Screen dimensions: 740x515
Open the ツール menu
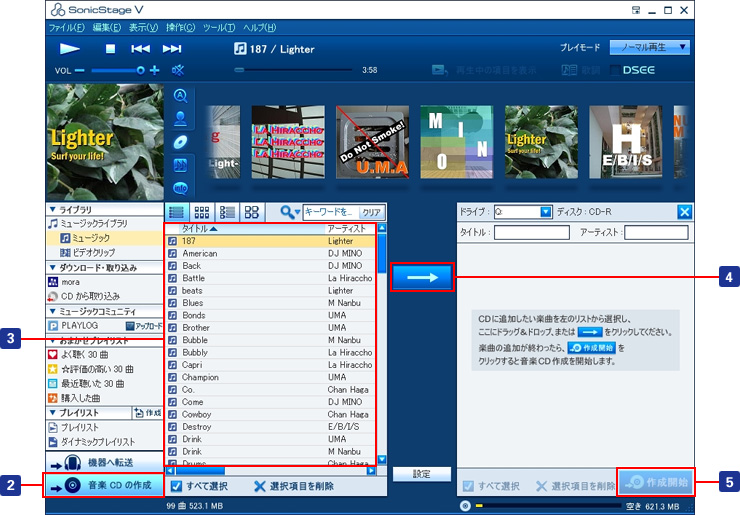[x=219, y=27]
